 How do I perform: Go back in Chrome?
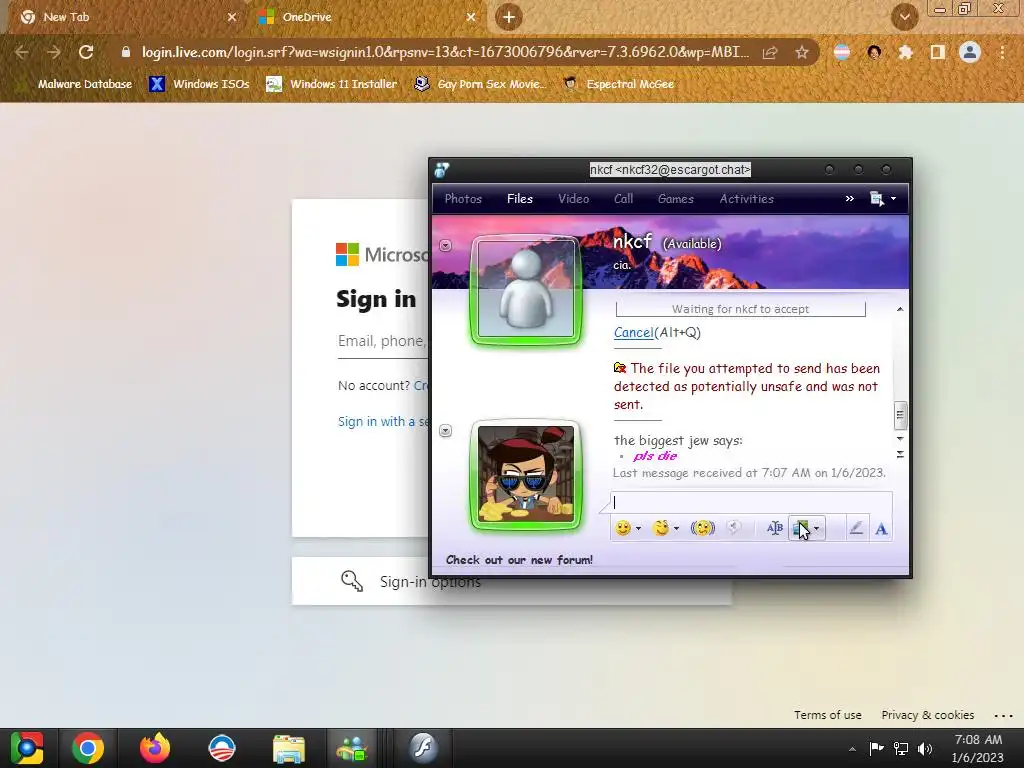pyautogui.click(x=22, y=52)
